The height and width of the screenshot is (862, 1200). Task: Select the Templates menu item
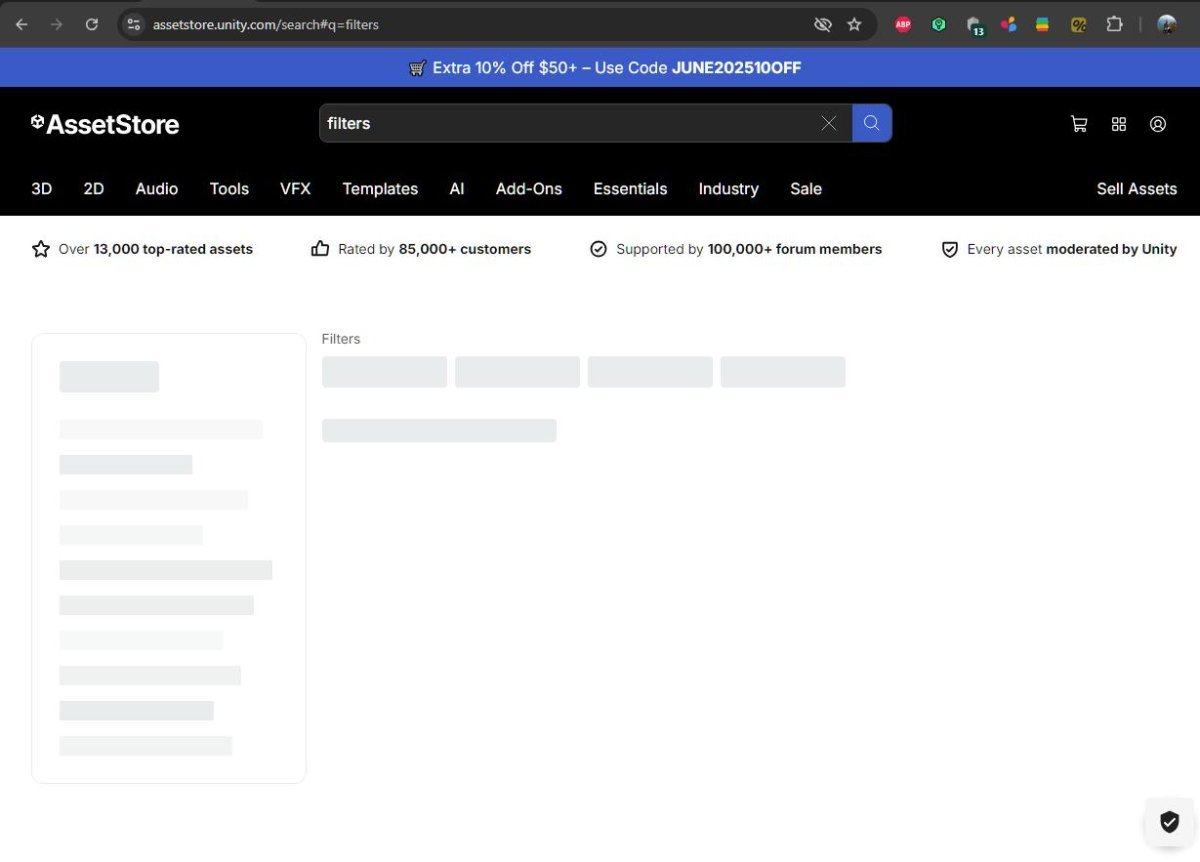coord(380,189)
